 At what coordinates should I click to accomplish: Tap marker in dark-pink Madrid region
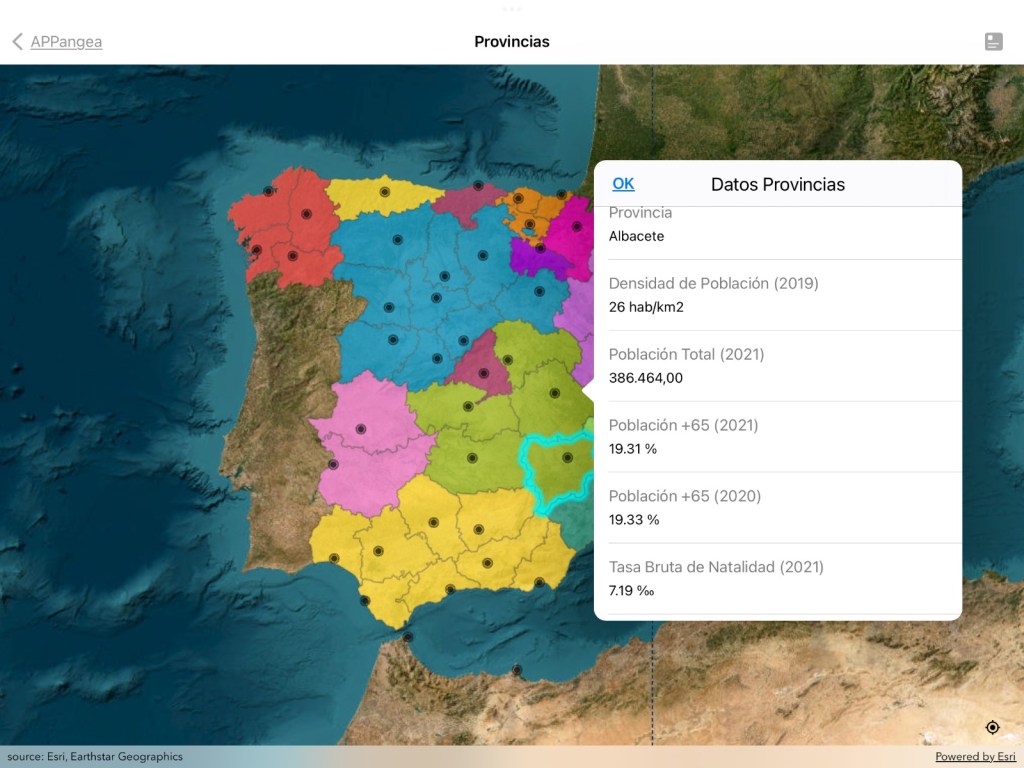click(485, 373)
